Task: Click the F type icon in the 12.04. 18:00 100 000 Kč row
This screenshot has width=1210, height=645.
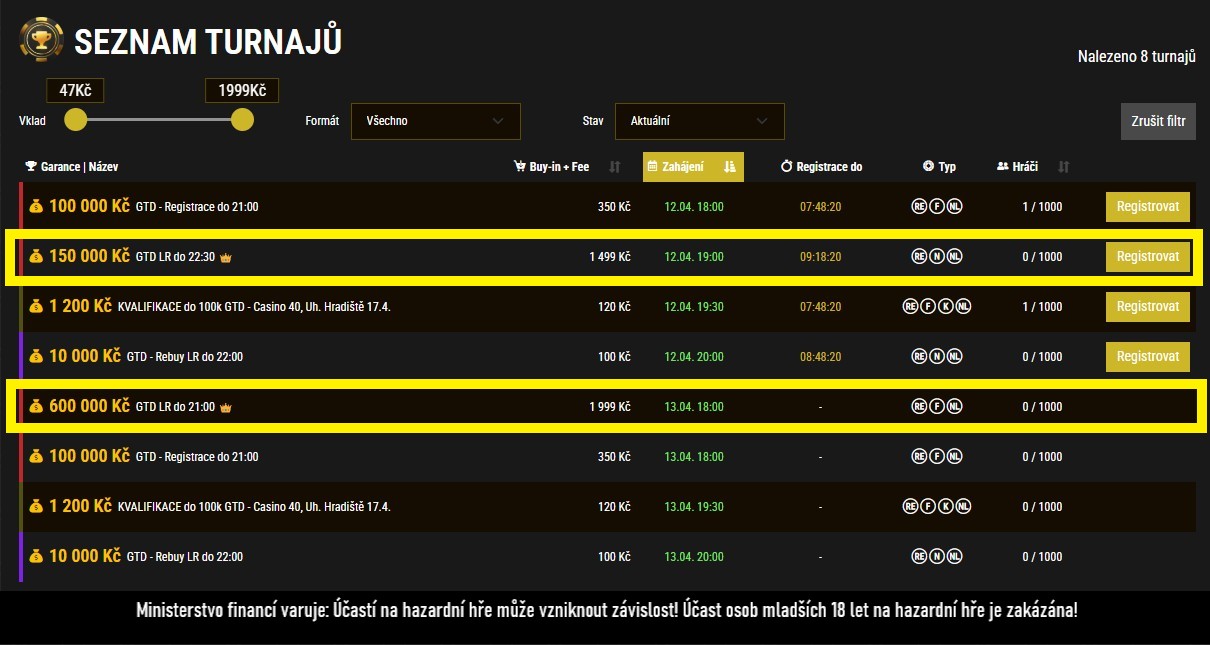Action: point(937,207)
